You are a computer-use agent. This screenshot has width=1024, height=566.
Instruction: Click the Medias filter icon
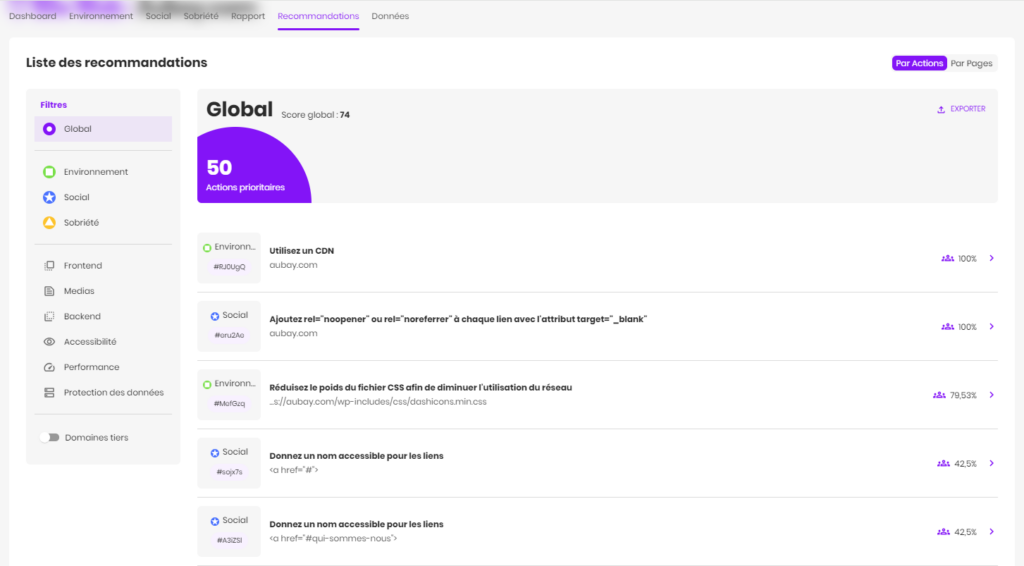point(49,291)
